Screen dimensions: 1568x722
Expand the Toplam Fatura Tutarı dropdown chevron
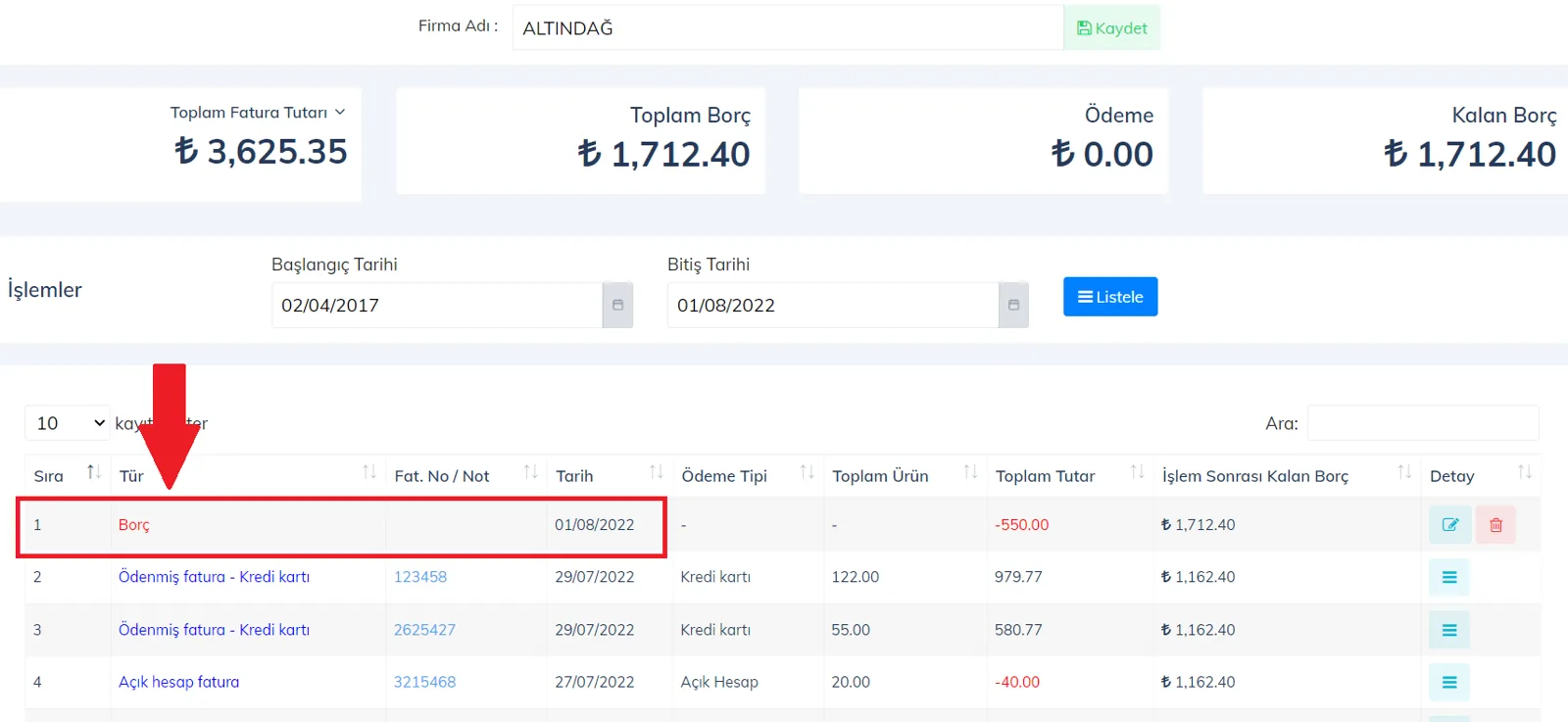[x=340, y=113]
